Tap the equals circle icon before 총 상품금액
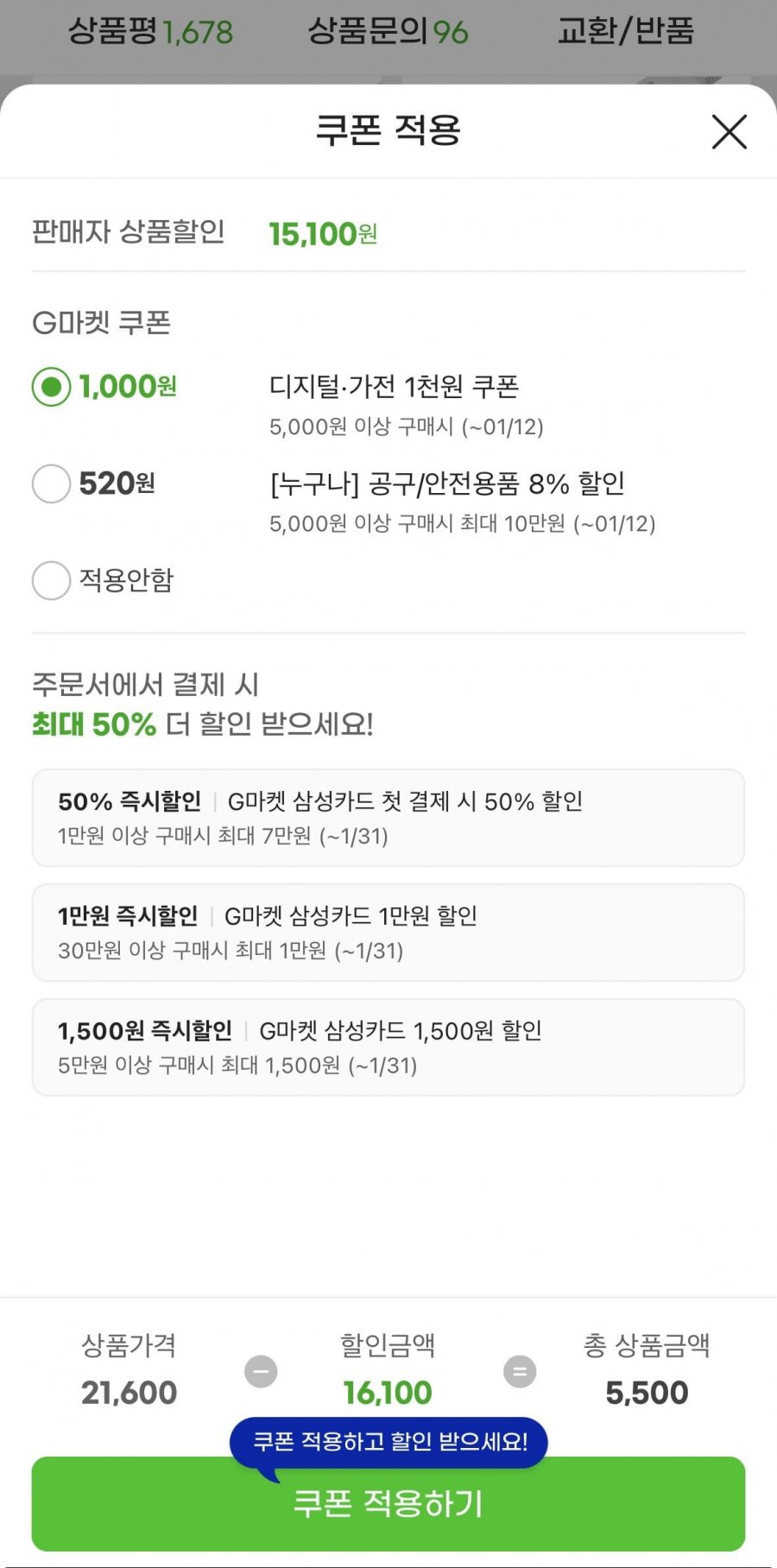Image resolution: width=777 pixels, height=1568 pixels. tap(520, 1371)
